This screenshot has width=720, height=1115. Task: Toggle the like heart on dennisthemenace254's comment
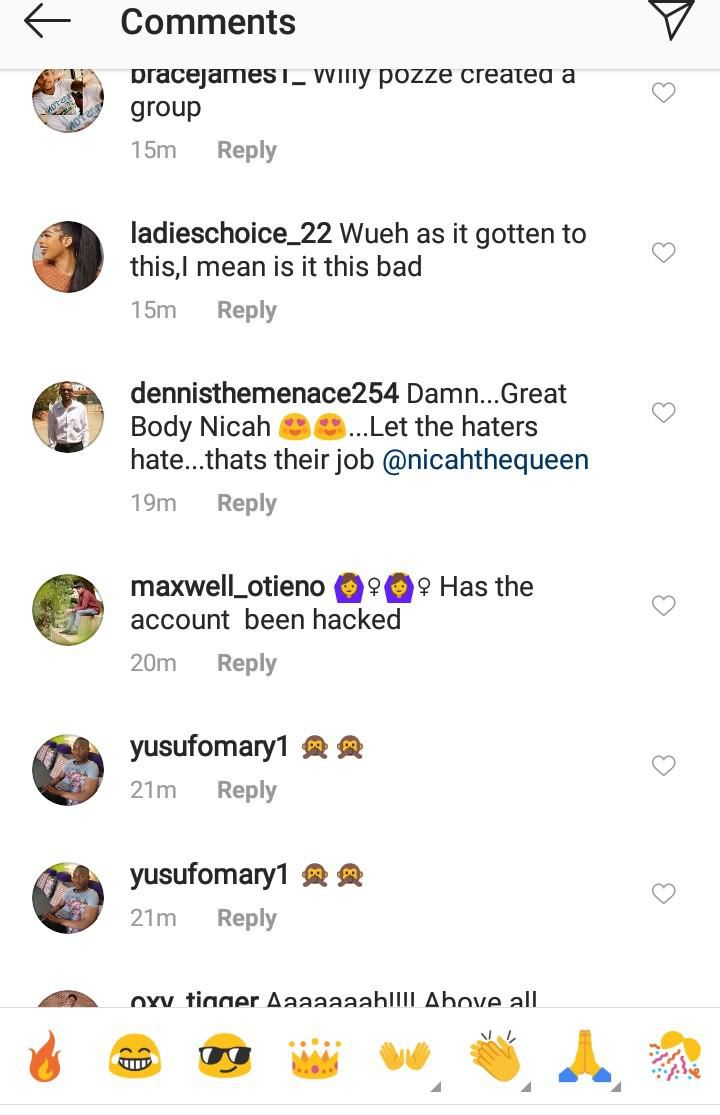tap(663, 413)
